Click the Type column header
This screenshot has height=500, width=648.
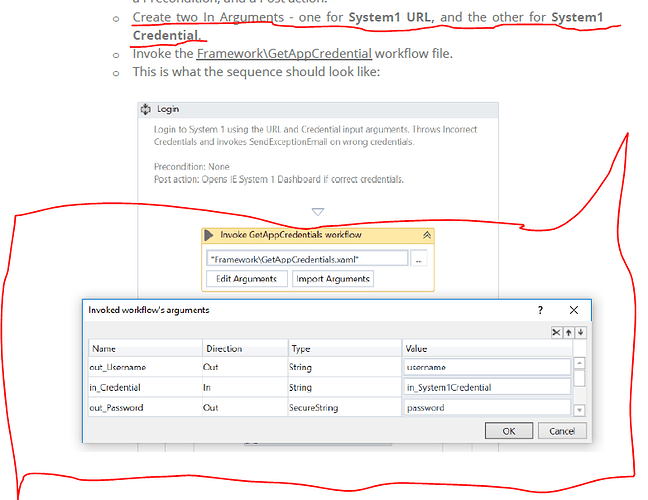click(x=345, y=348)
